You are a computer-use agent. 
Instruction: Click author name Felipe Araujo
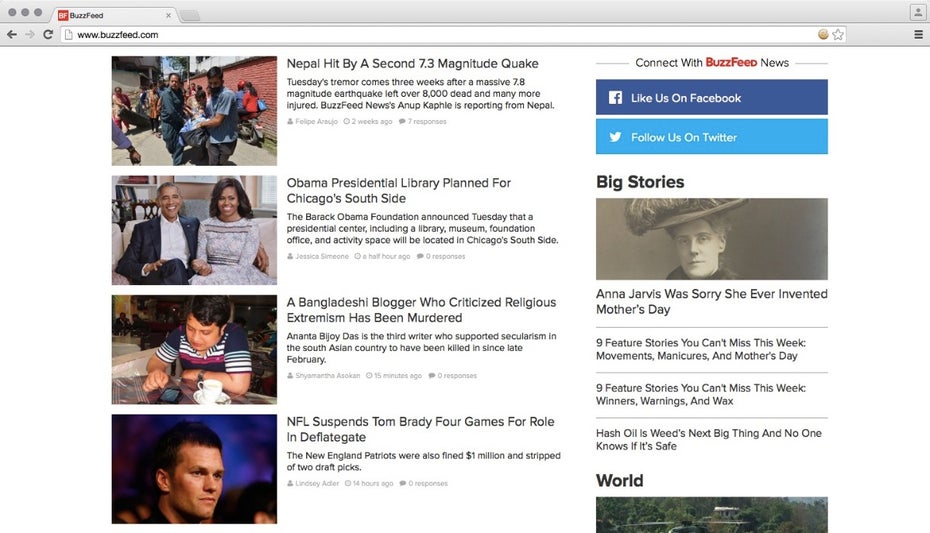316,122
